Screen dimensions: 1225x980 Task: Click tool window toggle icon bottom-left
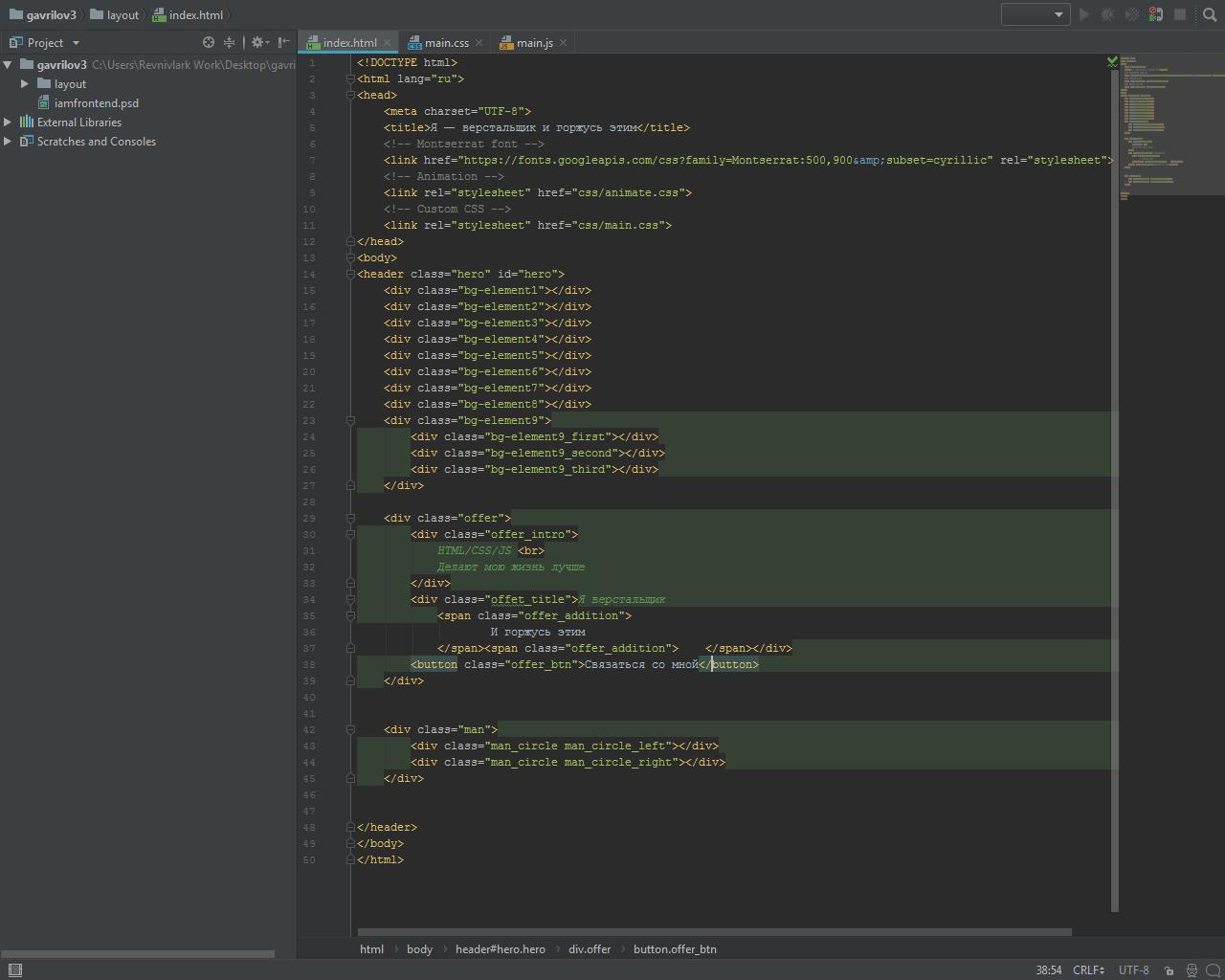(14, 969)
